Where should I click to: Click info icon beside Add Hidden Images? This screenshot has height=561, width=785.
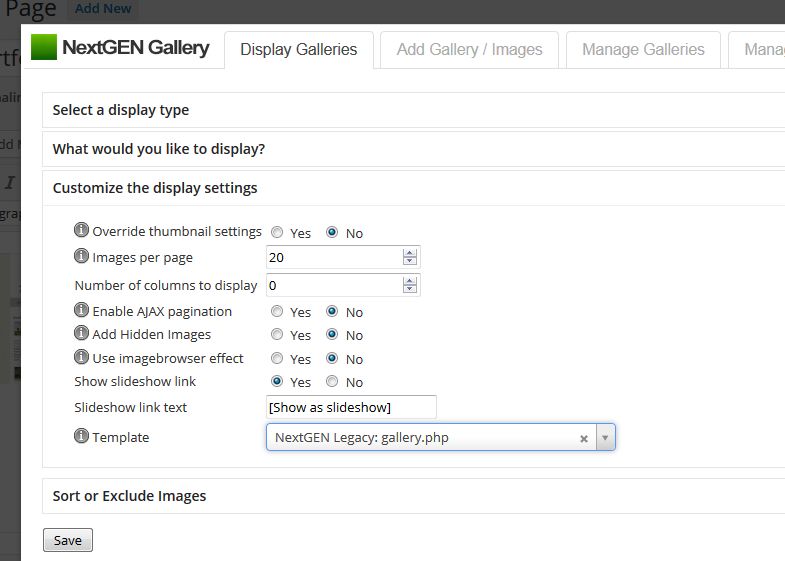81,333
